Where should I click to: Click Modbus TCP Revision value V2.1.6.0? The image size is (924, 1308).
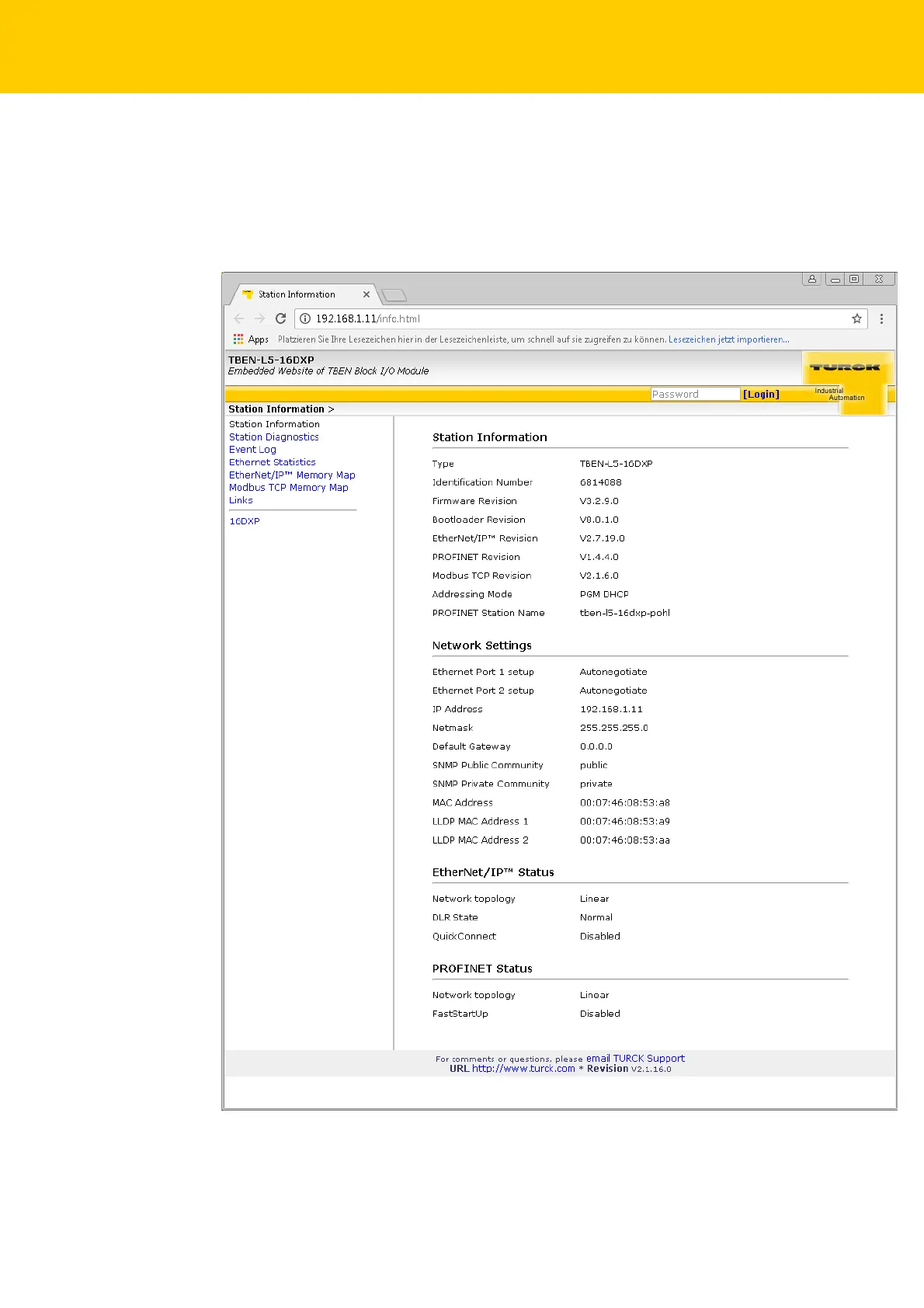(599, 576)
